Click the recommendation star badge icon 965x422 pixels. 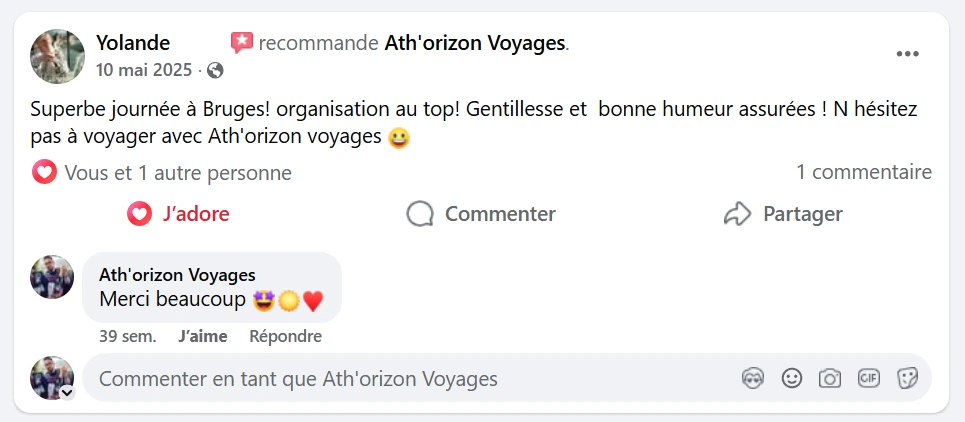tap(241, 43)
